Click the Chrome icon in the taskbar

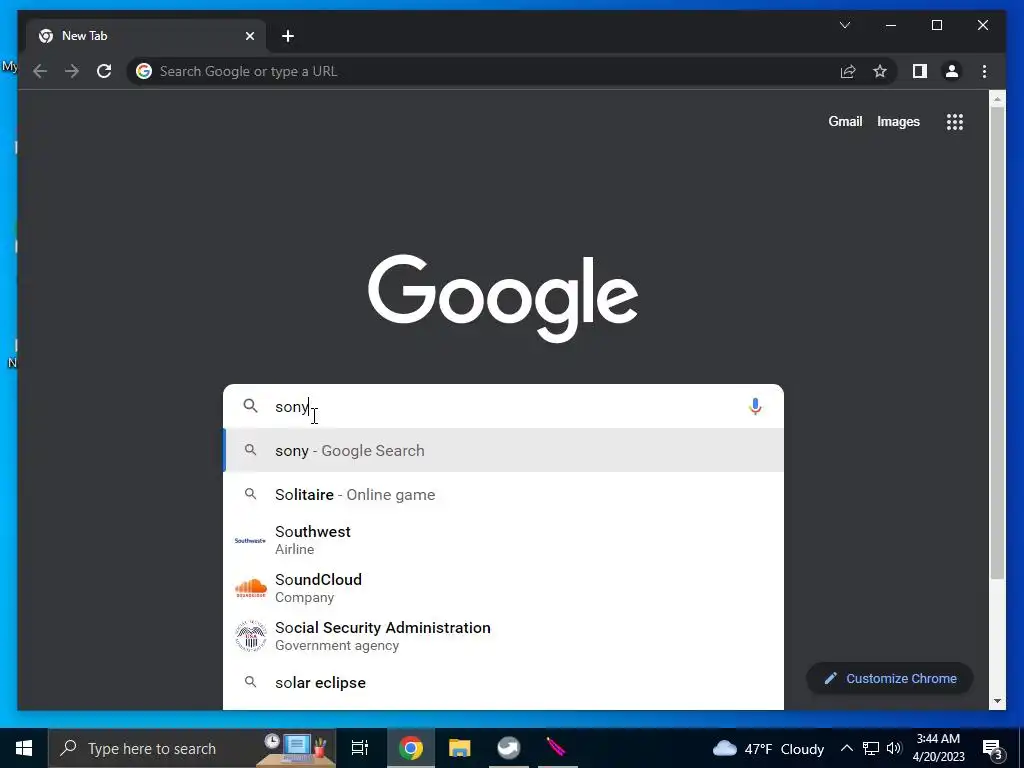coord(411,748)
